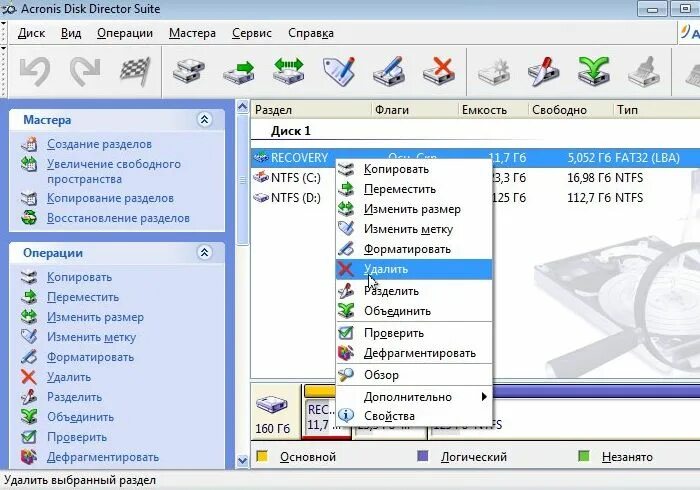Click the 160 Гб disk icon
Screen dimensions: 700x490
[272, 405]
